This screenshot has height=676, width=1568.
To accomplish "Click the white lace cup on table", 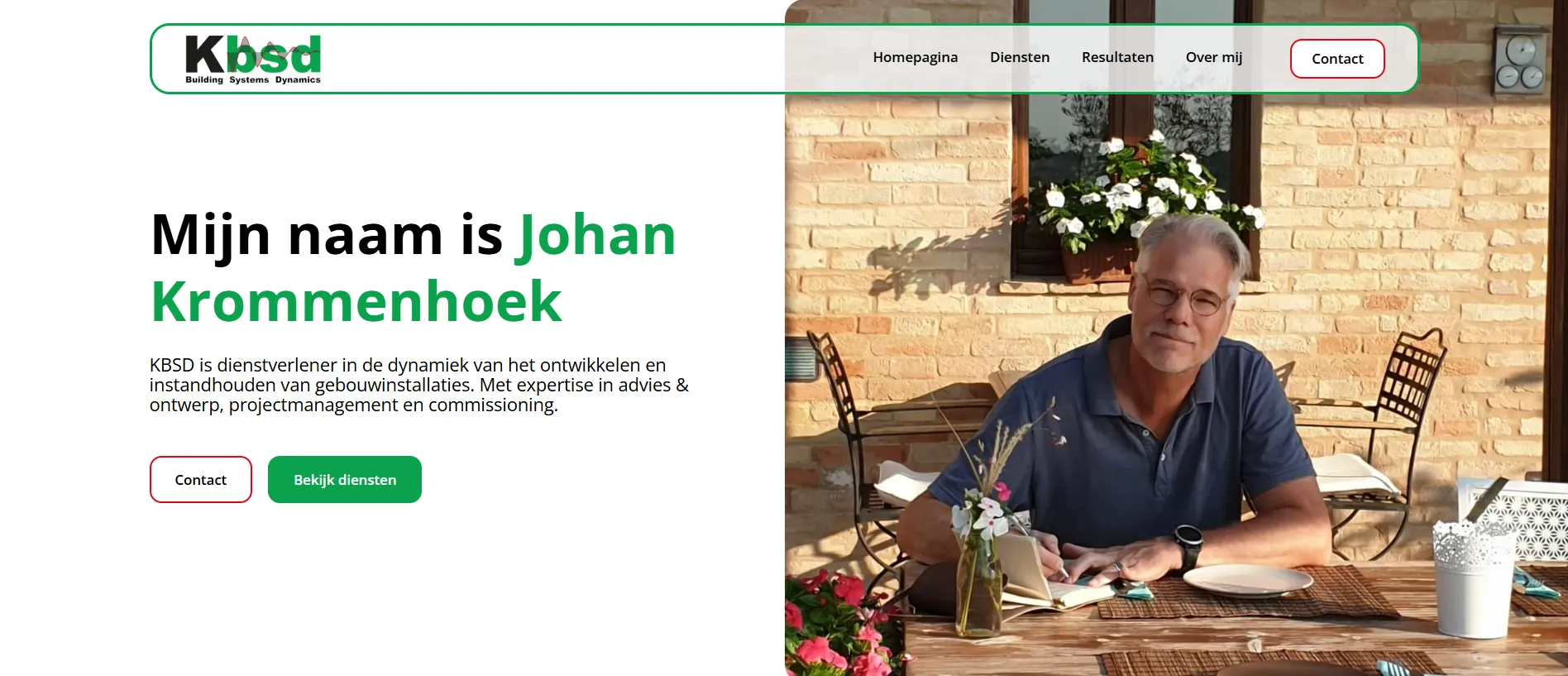I will (x=1473, y=578).
